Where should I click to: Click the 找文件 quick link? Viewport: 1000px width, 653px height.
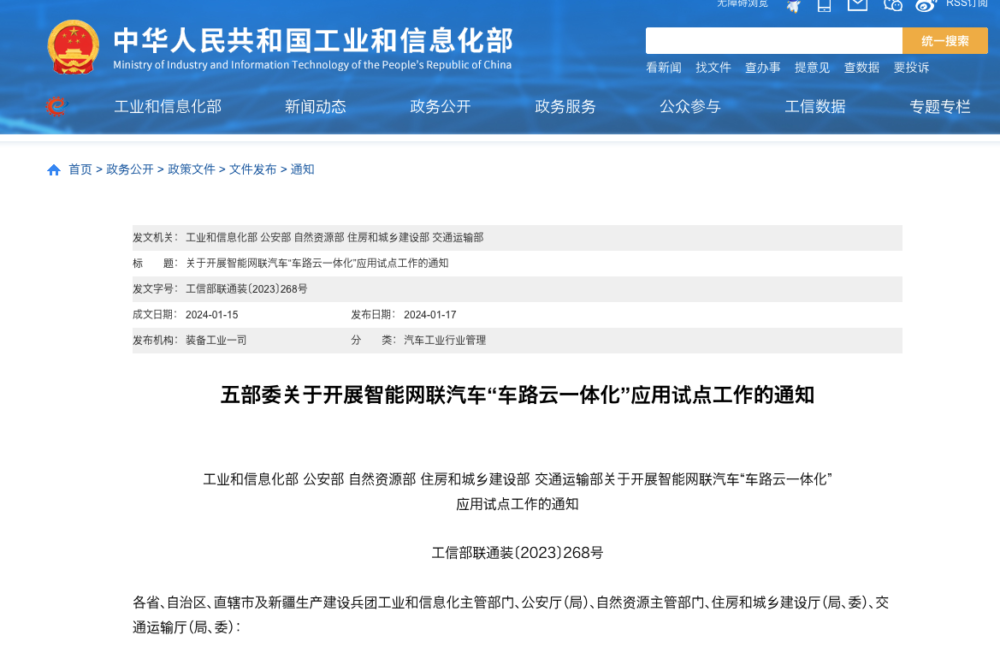[x=713, y=68]
